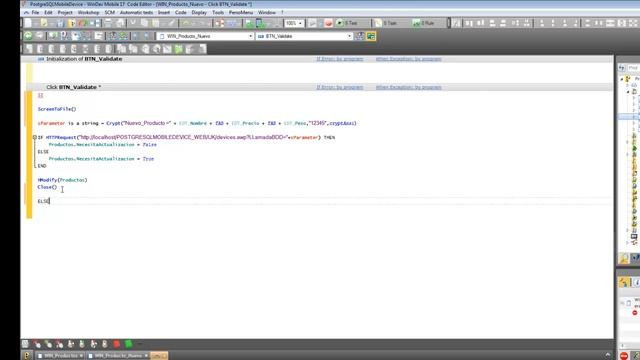Click the open folder icon in top toolbar
This screenshot has width=640, height=360.
[x=44, y=23]
